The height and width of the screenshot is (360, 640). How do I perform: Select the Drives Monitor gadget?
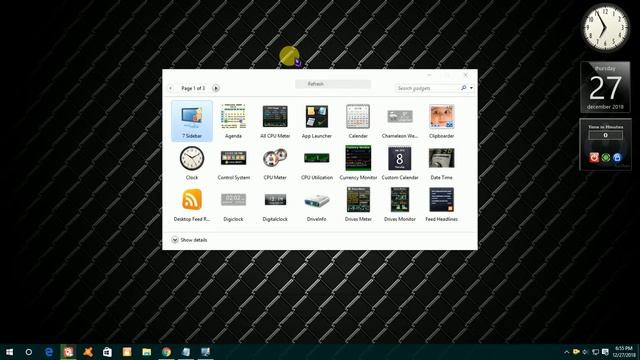(400, 204)
